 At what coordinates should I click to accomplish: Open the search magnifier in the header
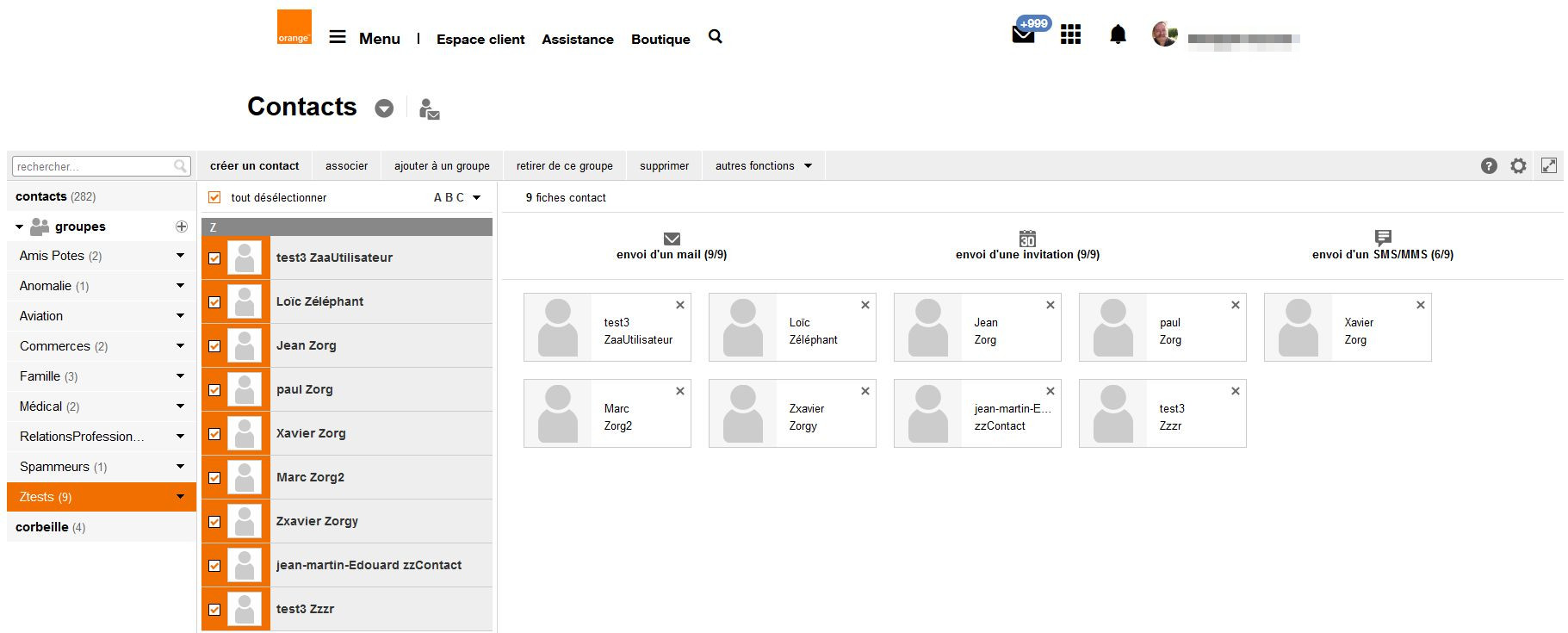pos(715,36)
